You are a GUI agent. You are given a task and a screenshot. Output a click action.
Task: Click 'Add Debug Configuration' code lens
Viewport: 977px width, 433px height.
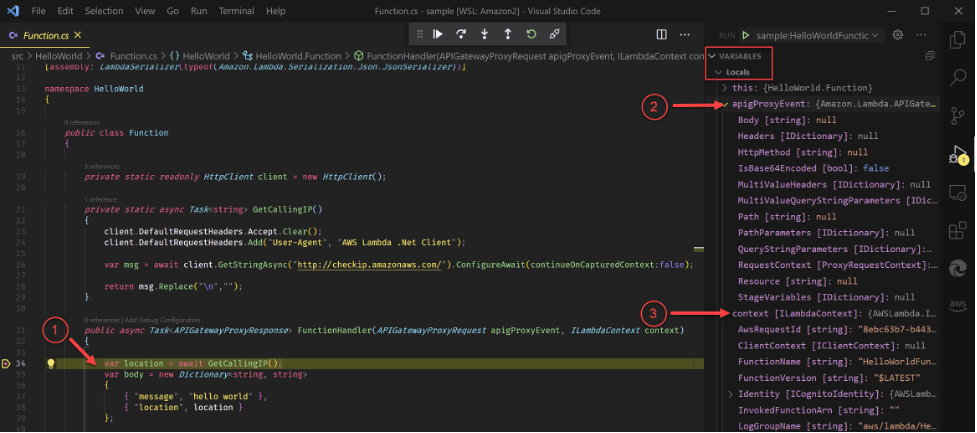(164, 320)
